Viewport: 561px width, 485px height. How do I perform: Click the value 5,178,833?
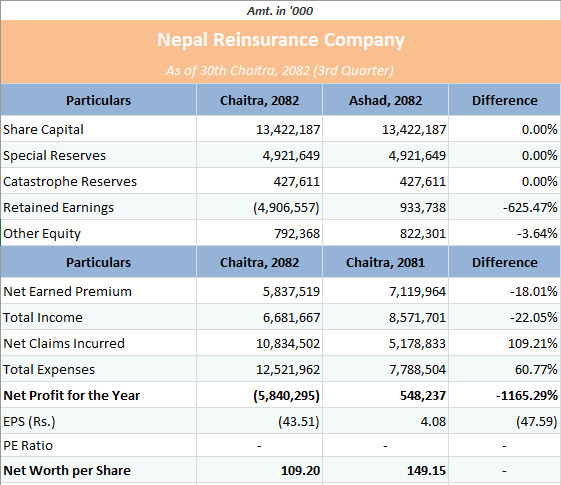tap(417, 344)
